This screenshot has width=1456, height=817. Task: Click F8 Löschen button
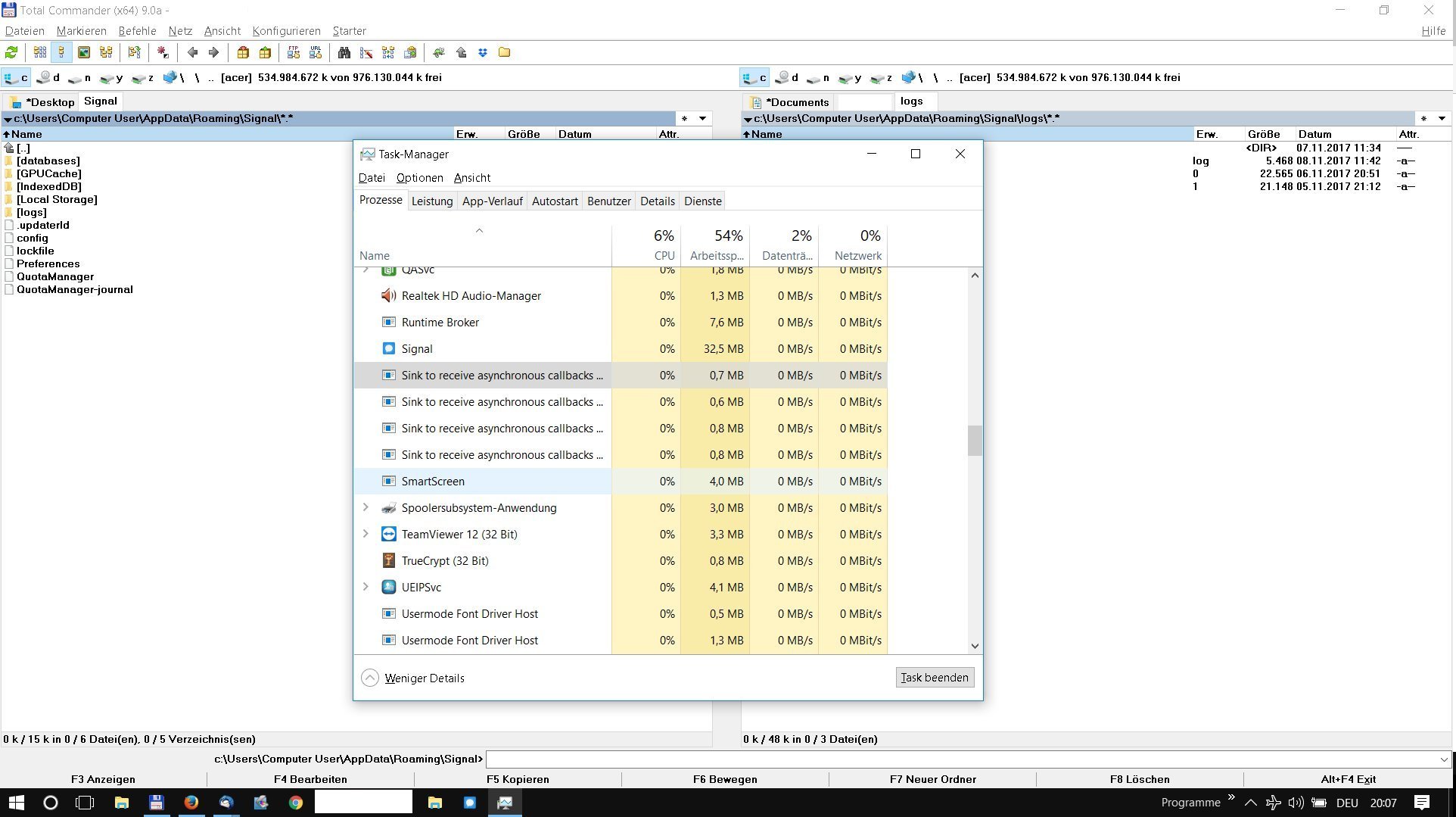pyautogui.click(x=1140, y=778)
